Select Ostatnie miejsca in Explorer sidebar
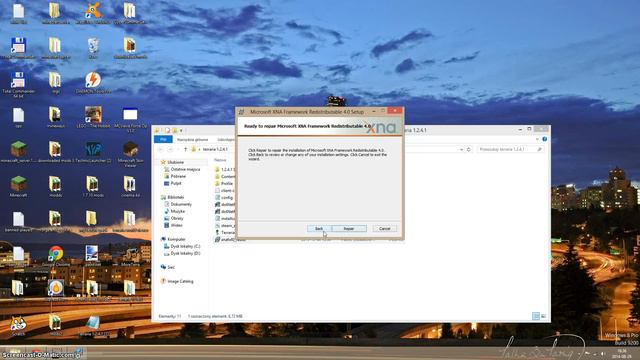640x360 pixels. pos(185,169)
